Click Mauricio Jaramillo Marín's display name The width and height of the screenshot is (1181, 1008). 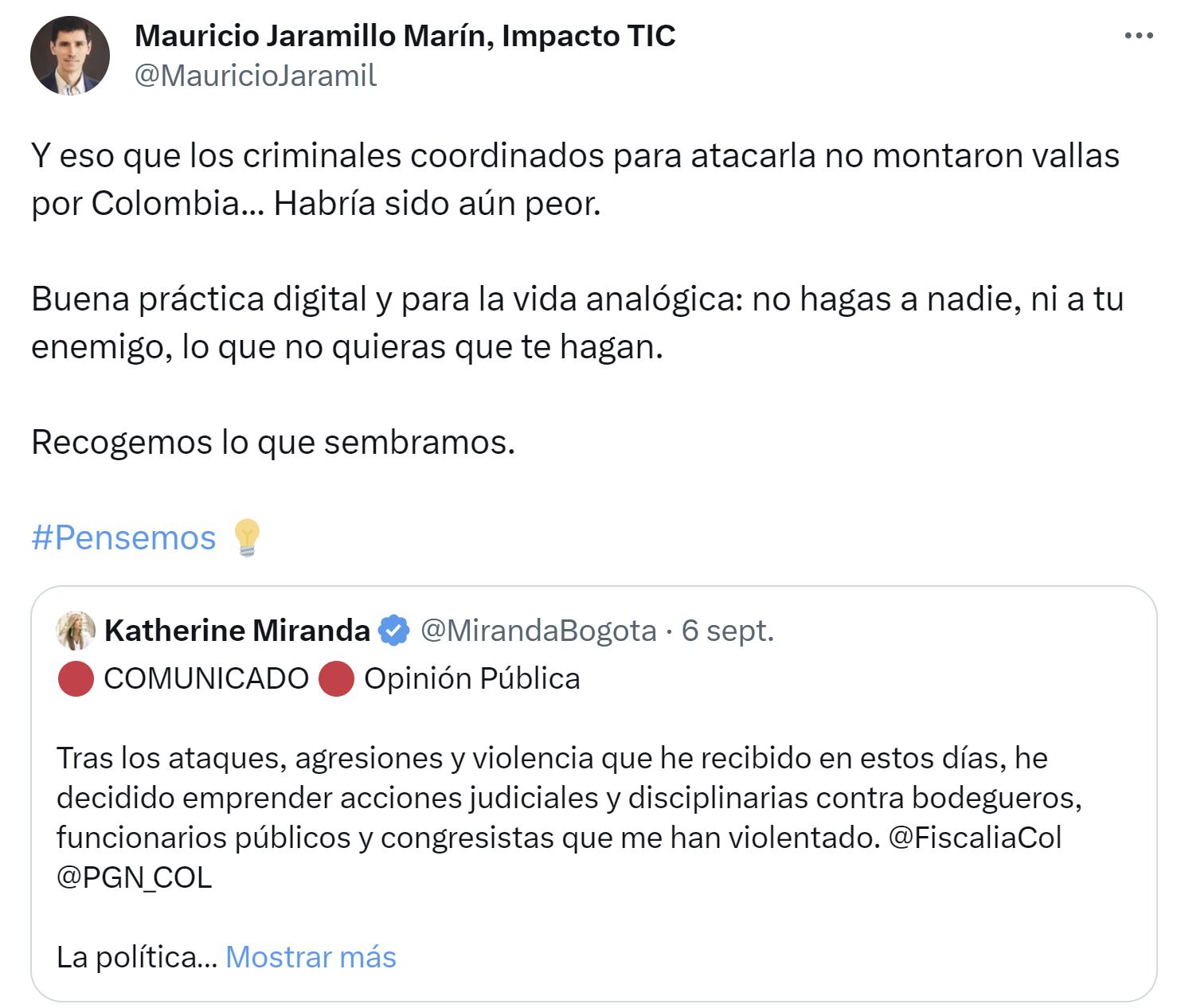tap(405, 35)
